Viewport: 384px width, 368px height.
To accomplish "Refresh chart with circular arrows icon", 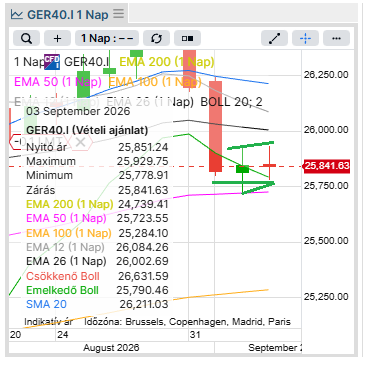I will (156, 38).
